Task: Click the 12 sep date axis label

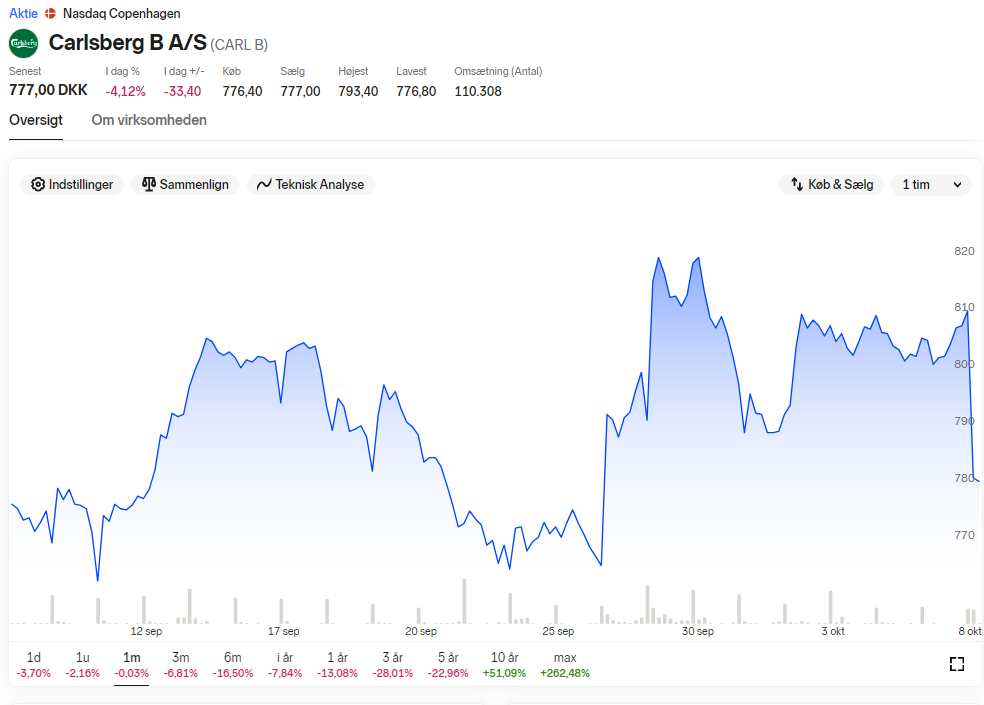Action: pos(146,631)
